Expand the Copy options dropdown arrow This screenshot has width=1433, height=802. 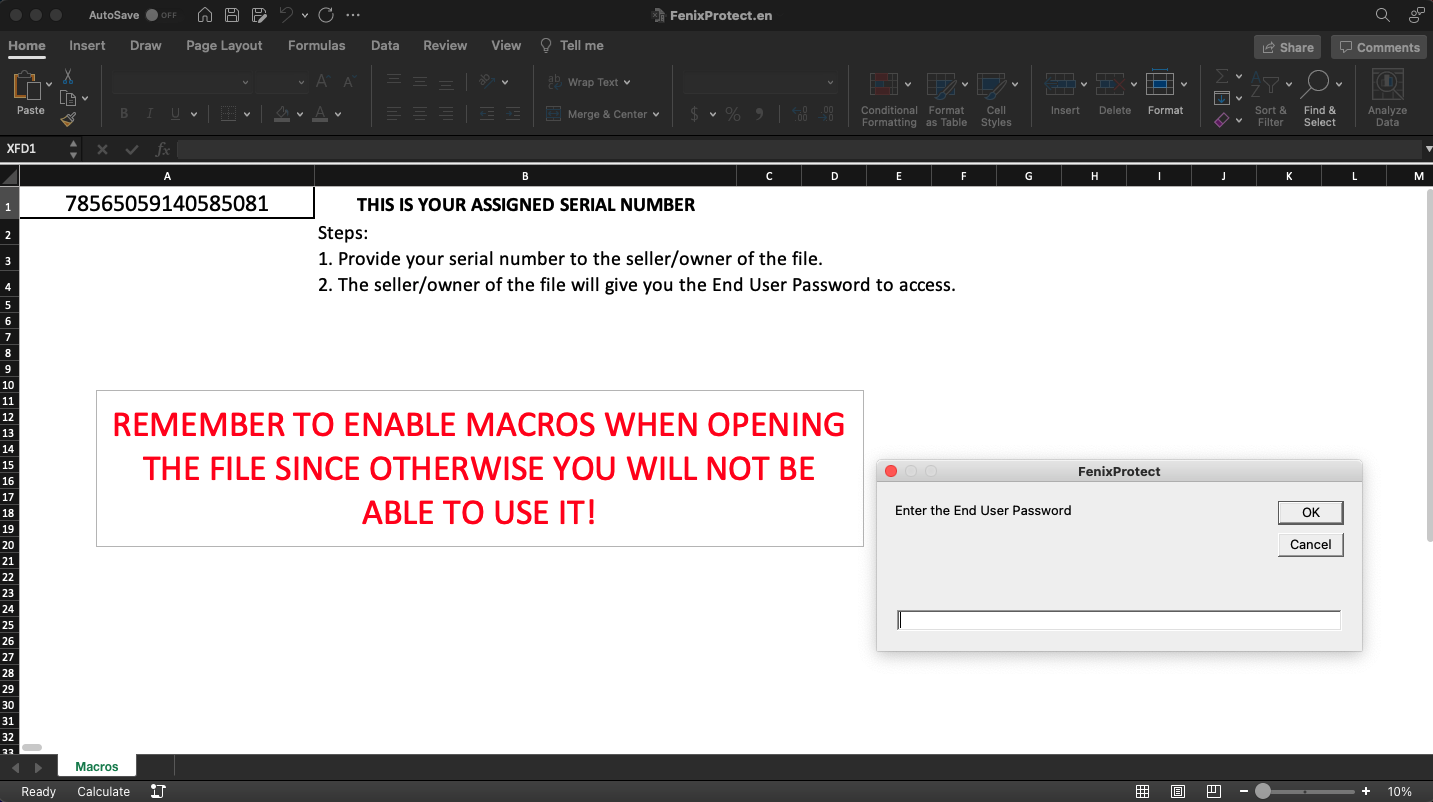(x=85, y=98)
